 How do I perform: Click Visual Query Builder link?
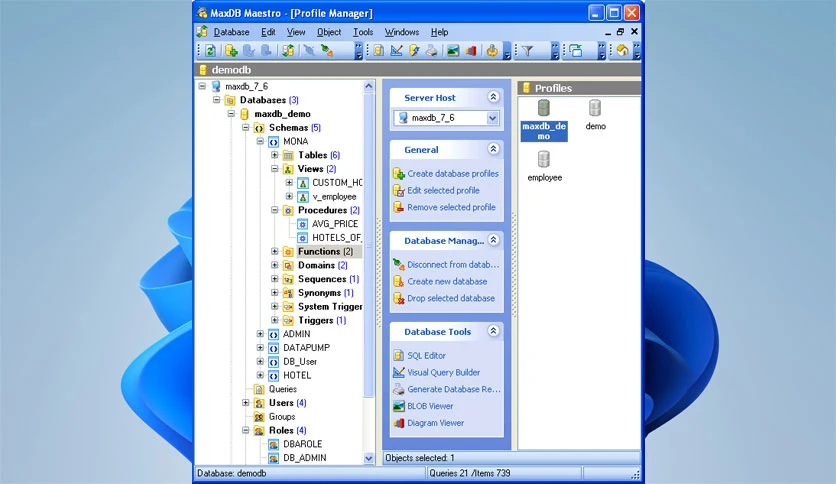[x=444, y=373]
